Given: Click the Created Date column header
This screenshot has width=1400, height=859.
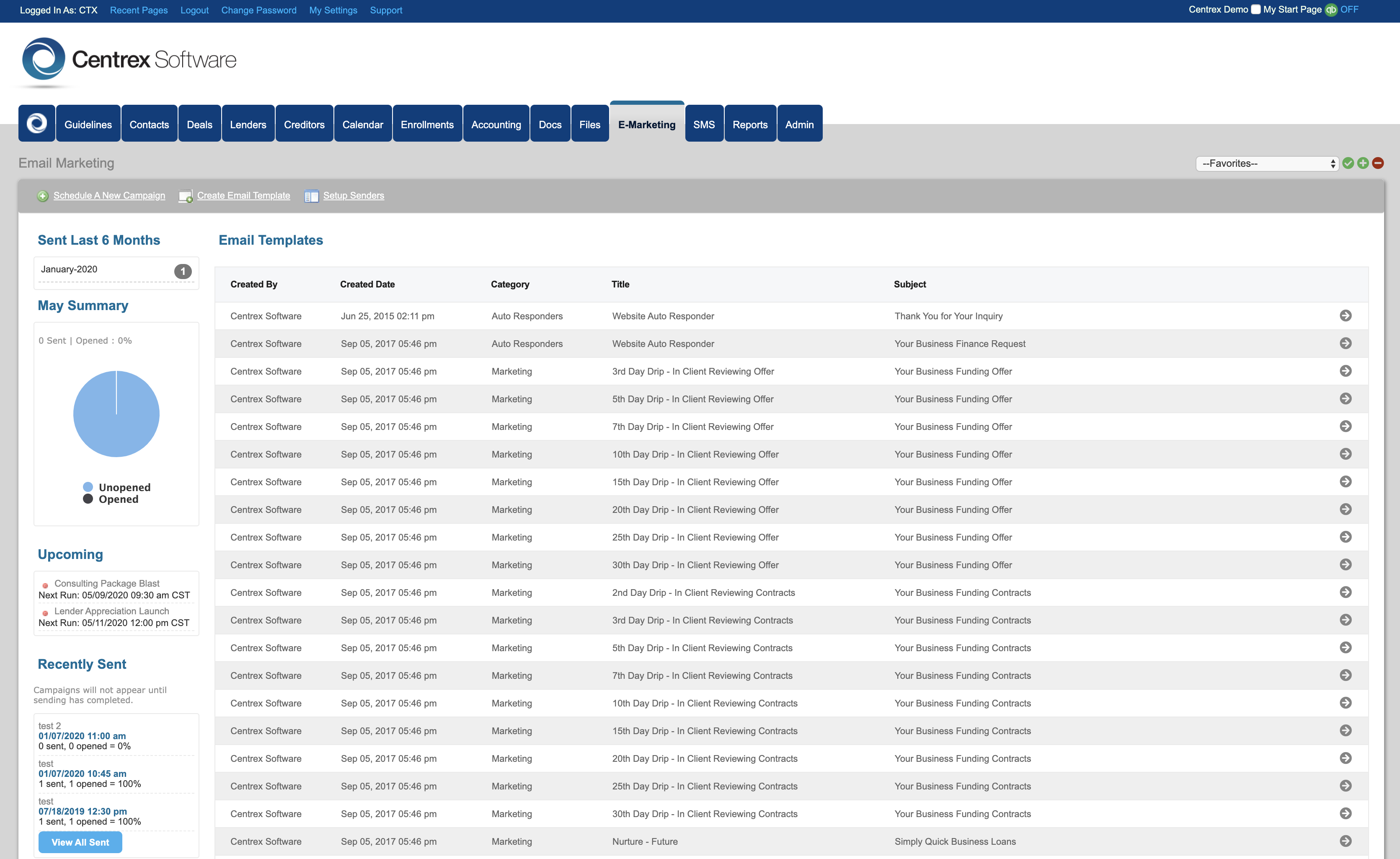Looking at the screenshot, I should point(367,284).
